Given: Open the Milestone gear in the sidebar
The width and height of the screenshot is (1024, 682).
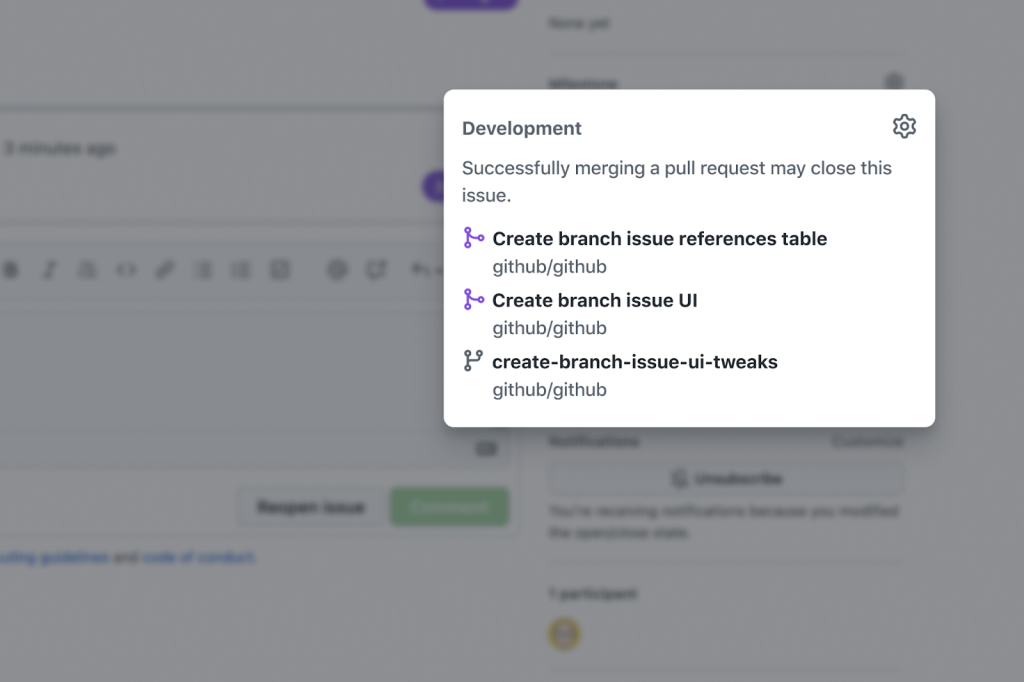Looking at the screenshot, I should 895,82.
